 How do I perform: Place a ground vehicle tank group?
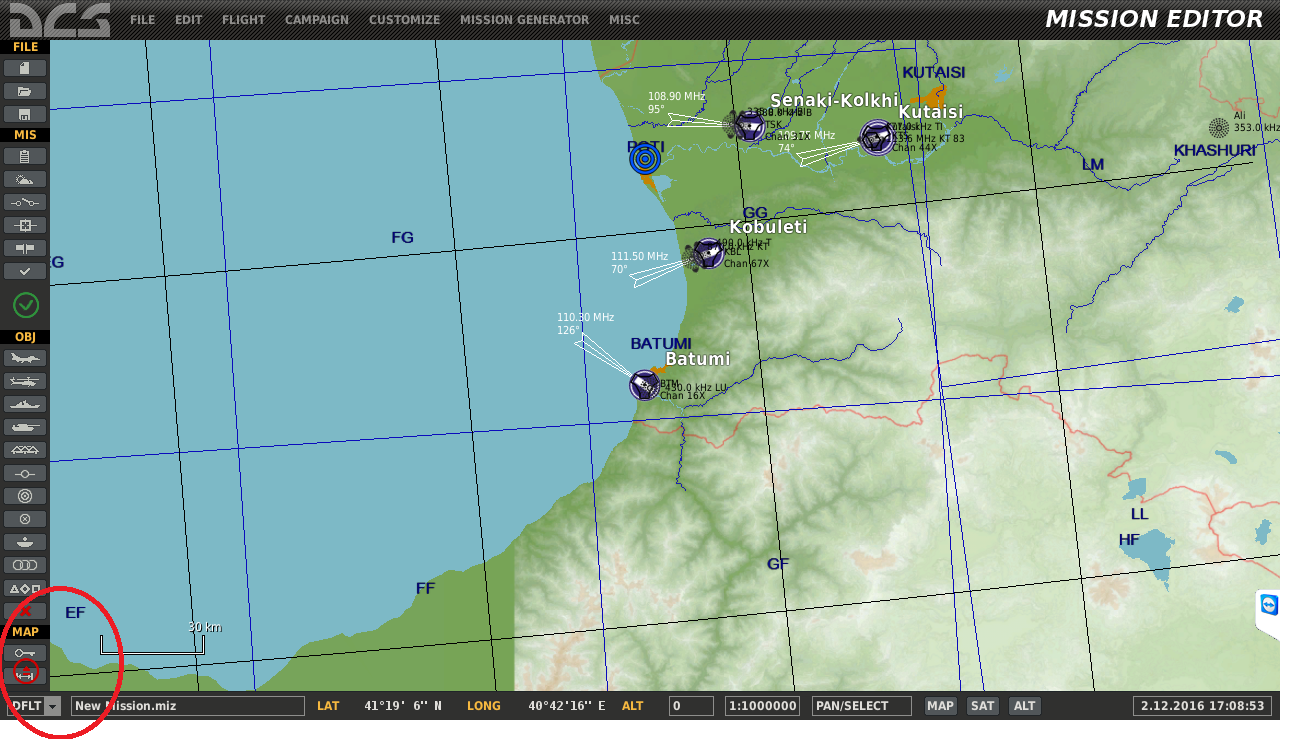click(25, 427)
